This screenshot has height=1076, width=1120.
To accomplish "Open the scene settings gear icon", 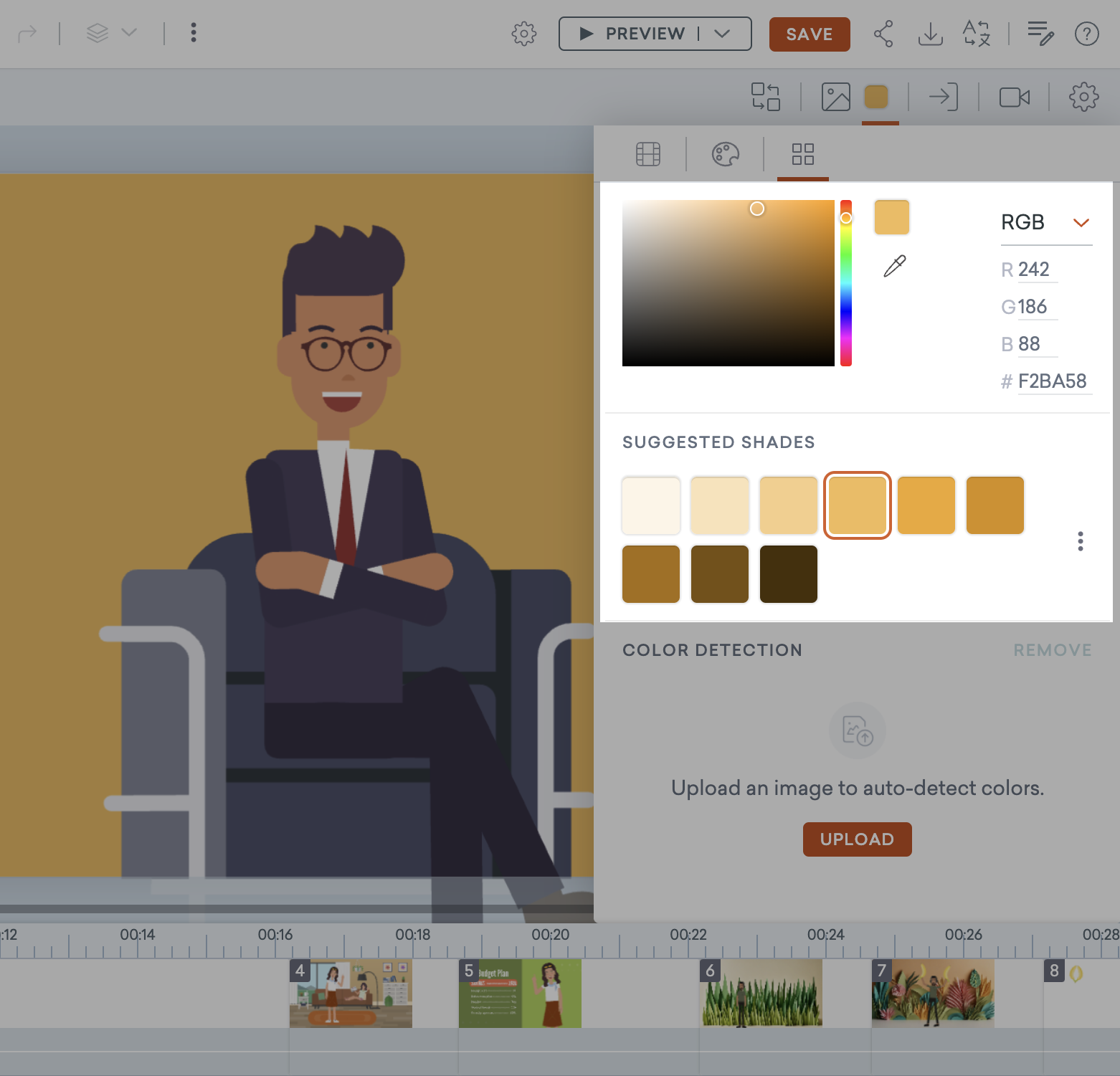I will (x=1083, y=97).
